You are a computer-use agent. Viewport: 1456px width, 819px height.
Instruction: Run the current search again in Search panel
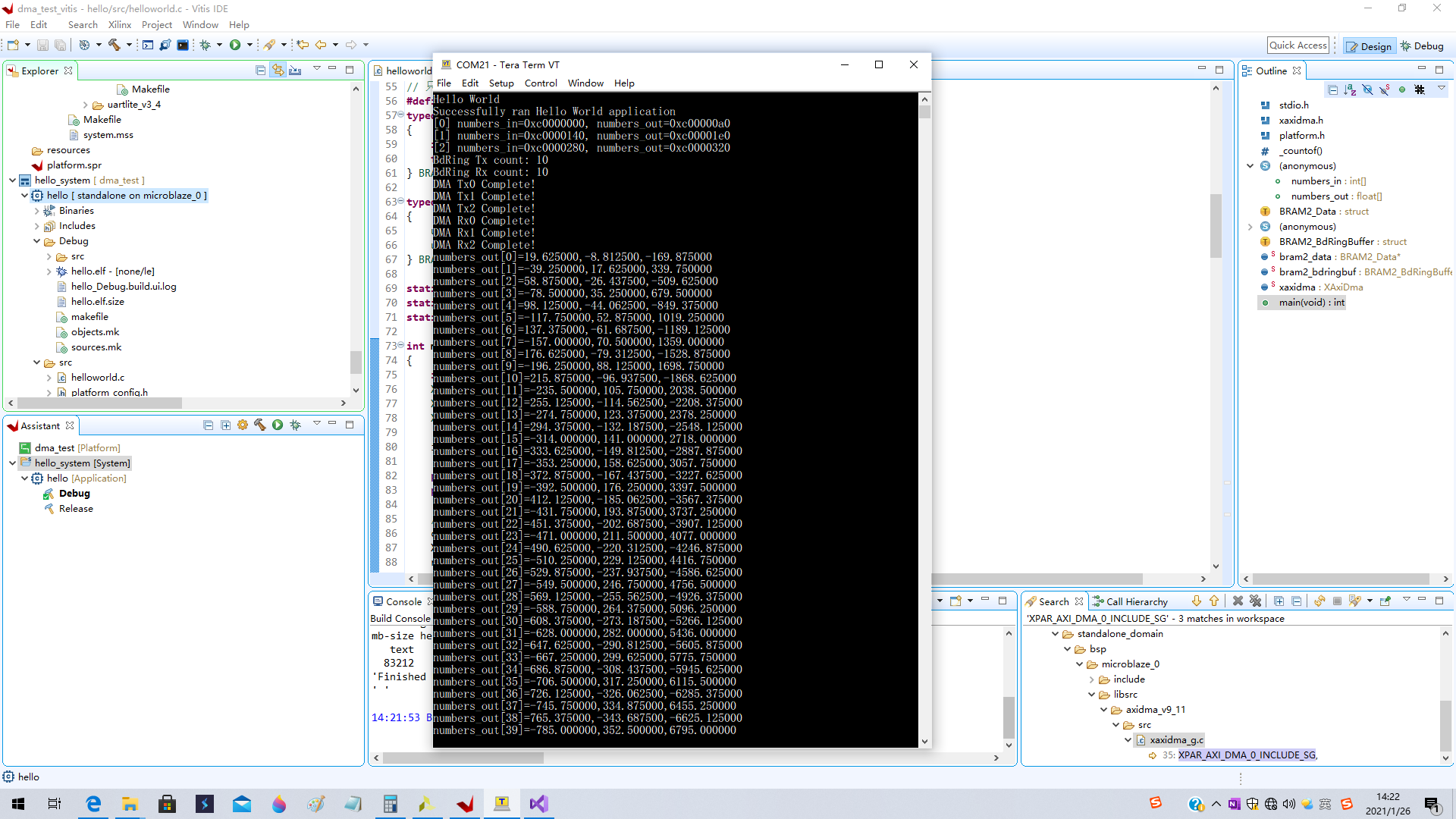click(1319, 601)
